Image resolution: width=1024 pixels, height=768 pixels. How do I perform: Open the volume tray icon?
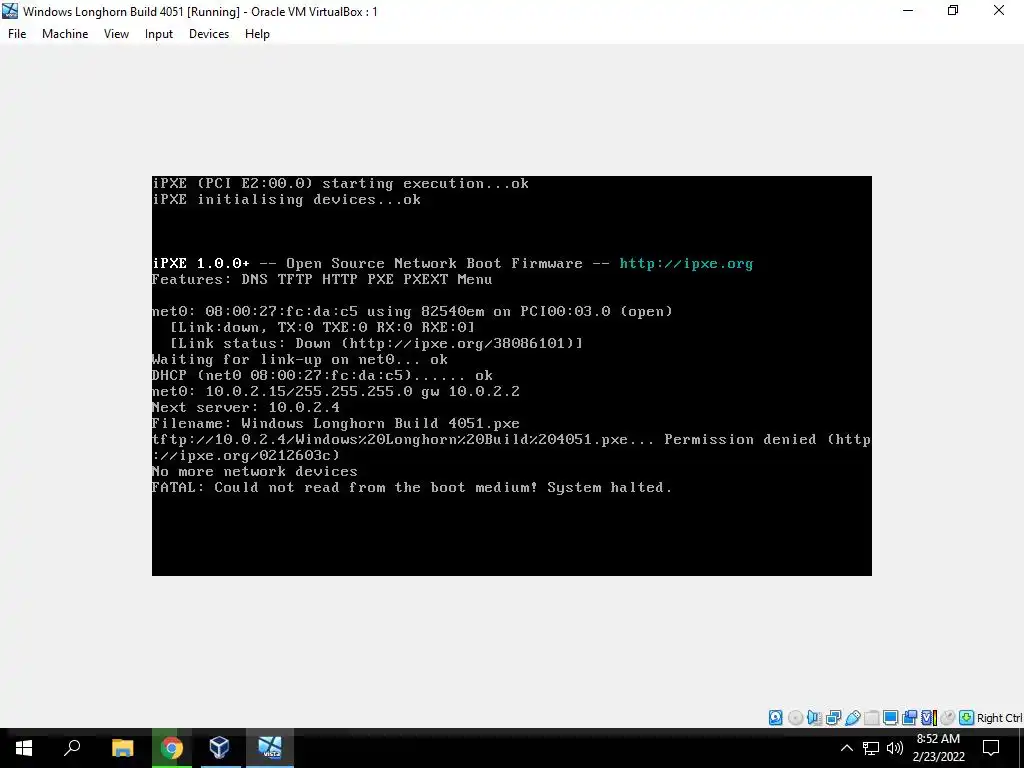(895, 748)
